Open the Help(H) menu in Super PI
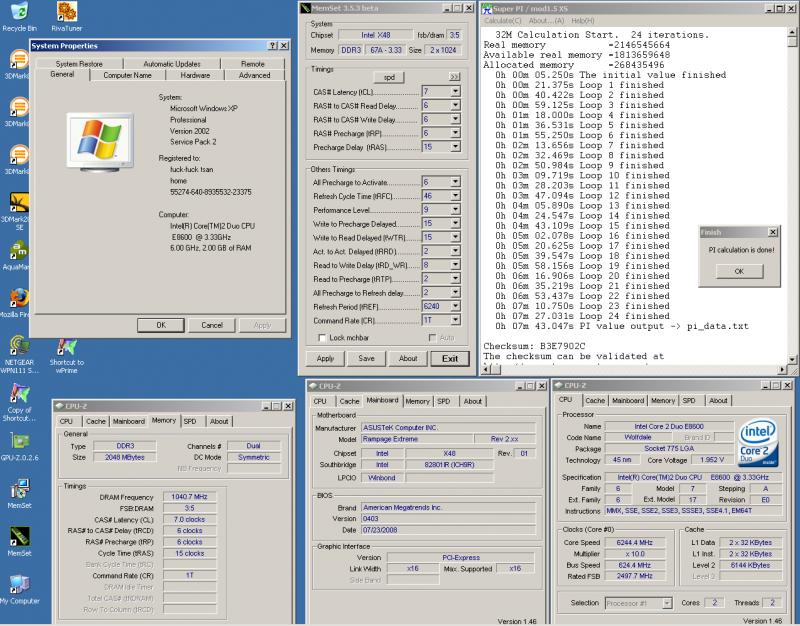 tap(583, 20)
